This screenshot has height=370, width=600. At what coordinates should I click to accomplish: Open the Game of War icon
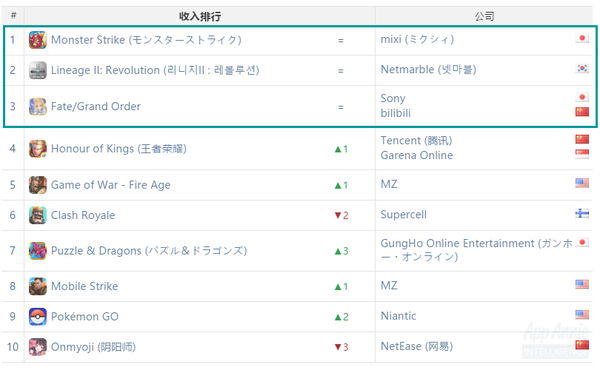38,185
